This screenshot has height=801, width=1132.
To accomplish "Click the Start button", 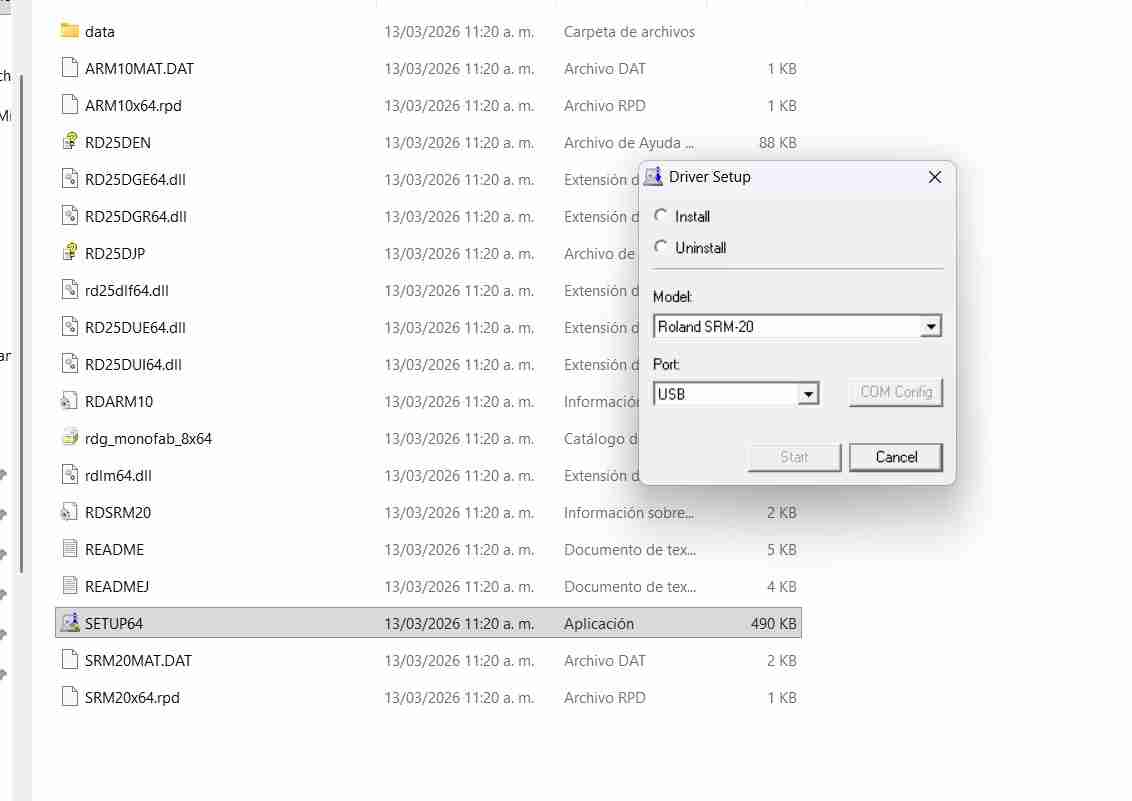I will (x=794, y=457).
